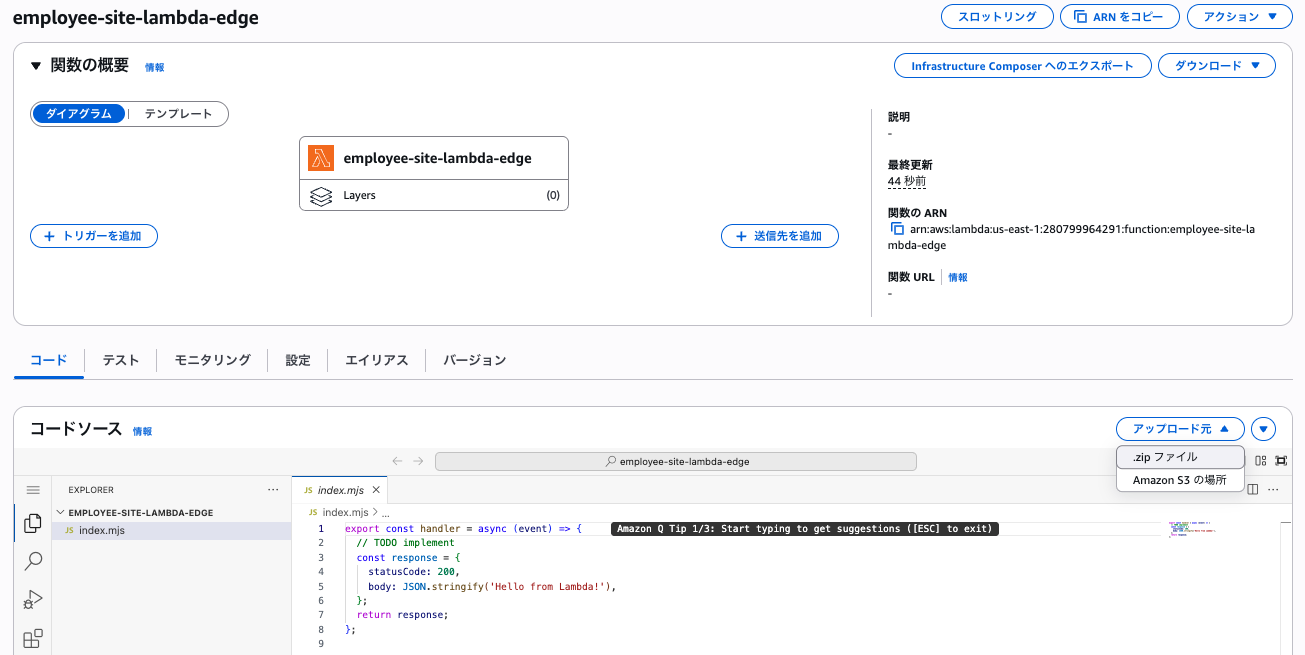The height and width of the screenshot is (655, 1305).
Task: Click the // TODO implement comment line
Action: coord(405,543)
